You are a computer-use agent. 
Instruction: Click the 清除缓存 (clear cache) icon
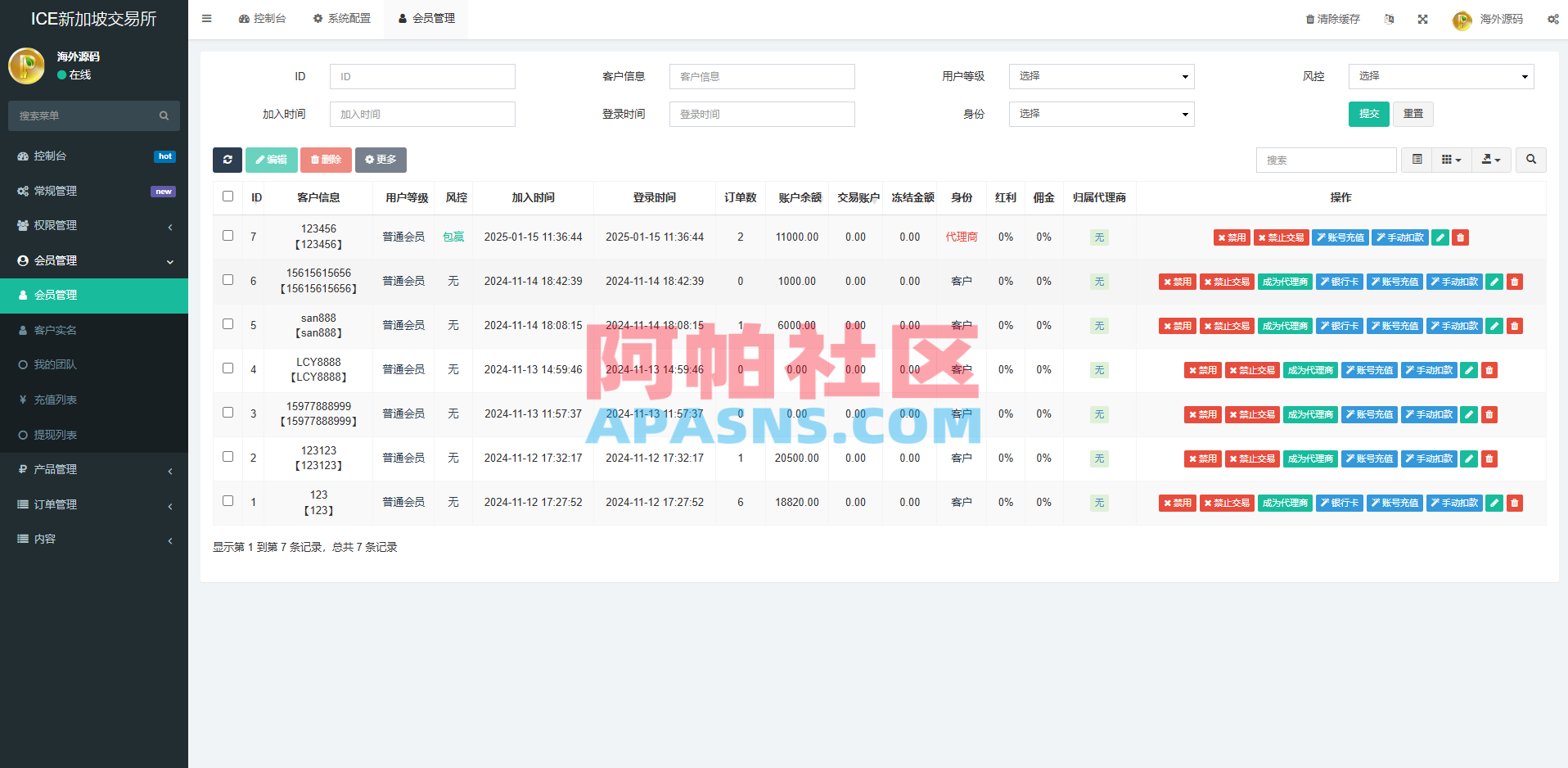click(x=1309, y=19)
